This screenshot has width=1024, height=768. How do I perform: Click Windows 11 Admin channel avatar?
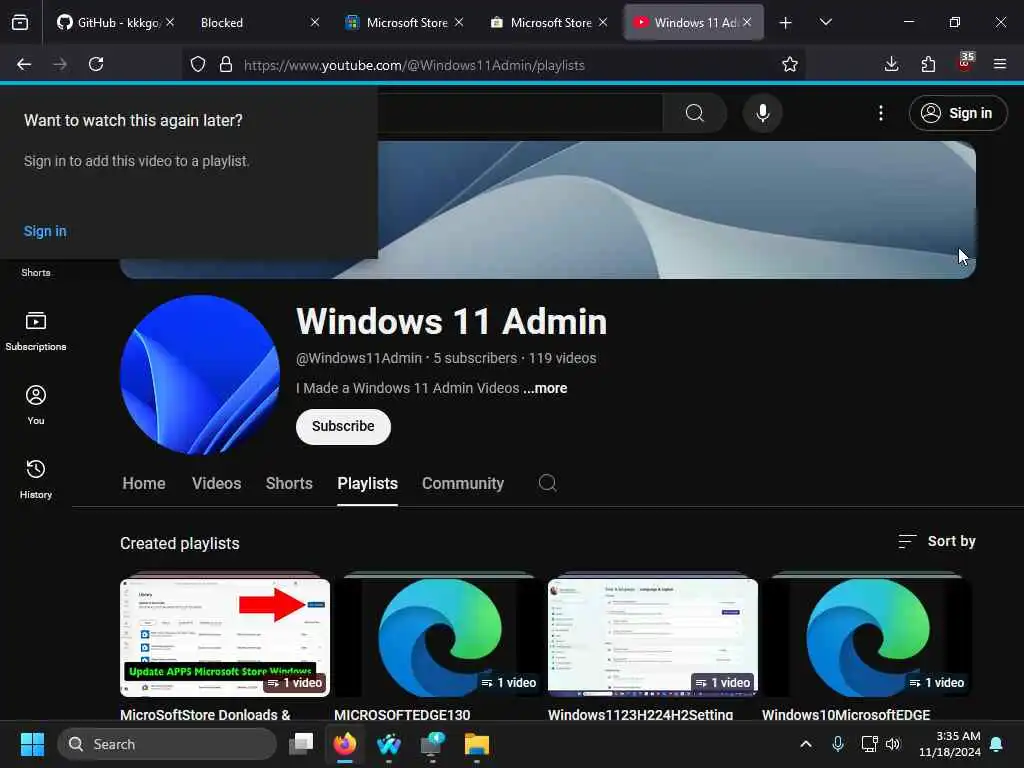[200, 375]
